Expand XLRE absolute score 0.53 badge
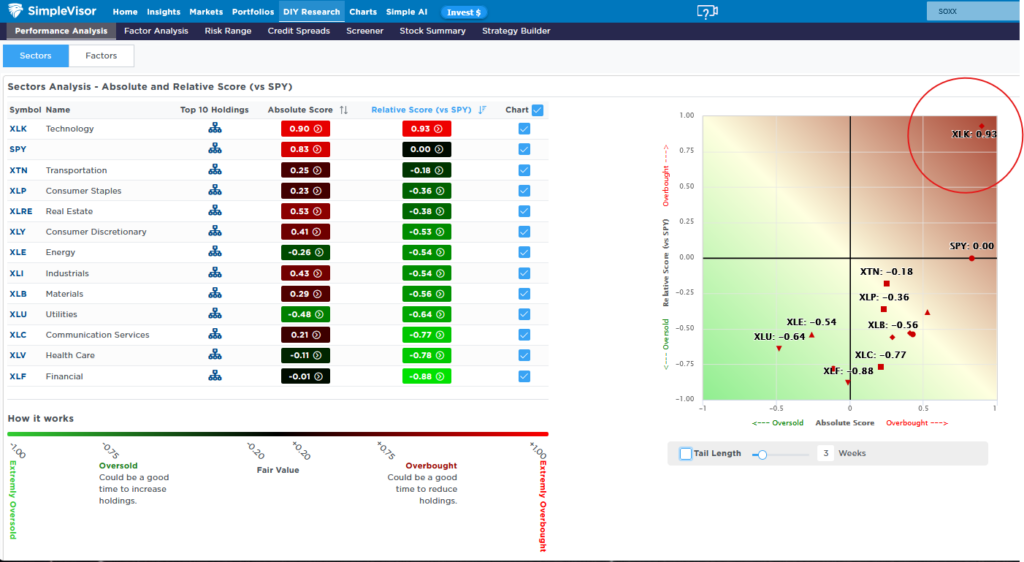The height and width of the screenshot is (562, 1024). point(305,211)
